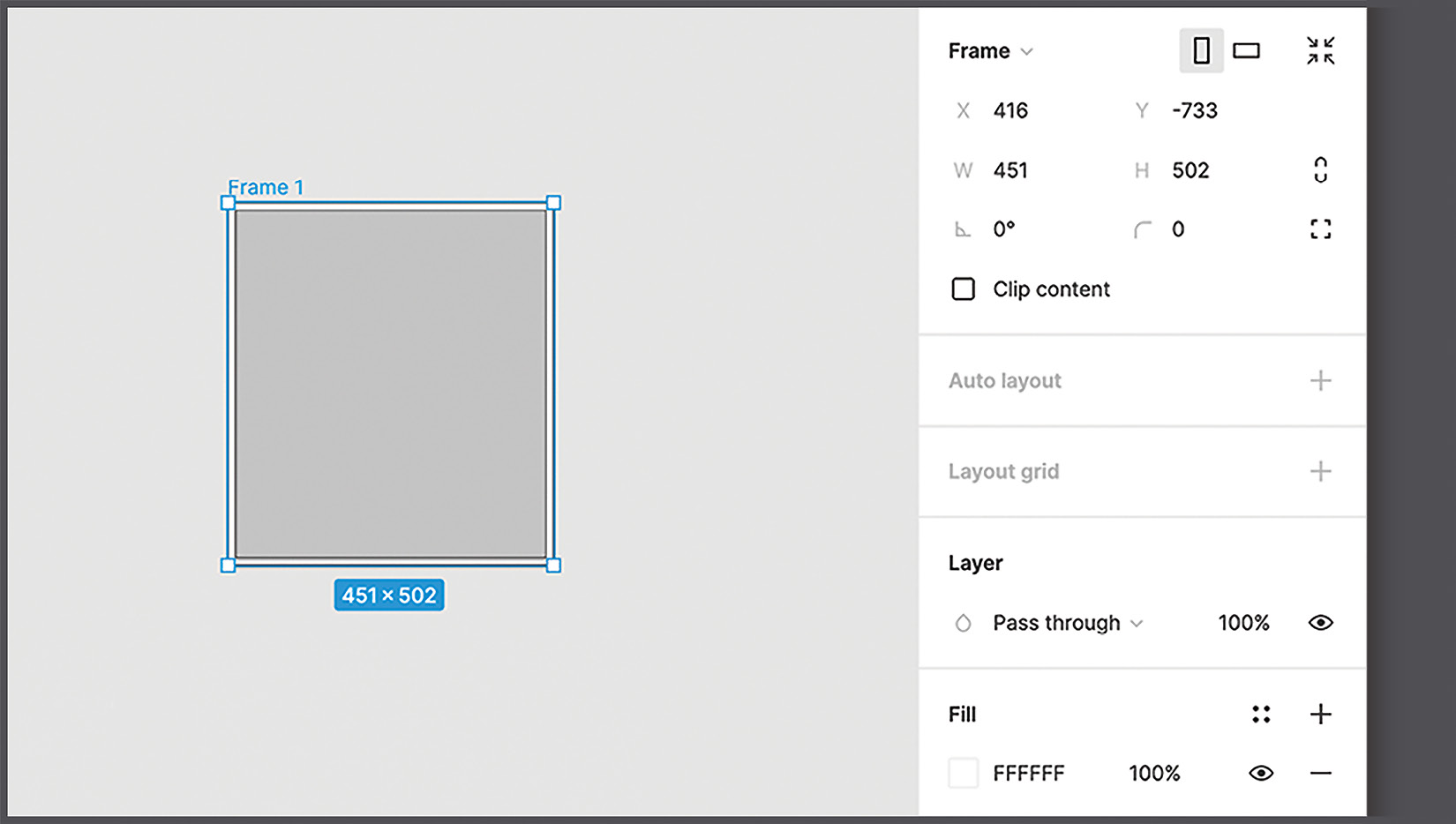1456x824 pixels.
Task: Click the blend mode droplet icon
Action: point(963,623)
